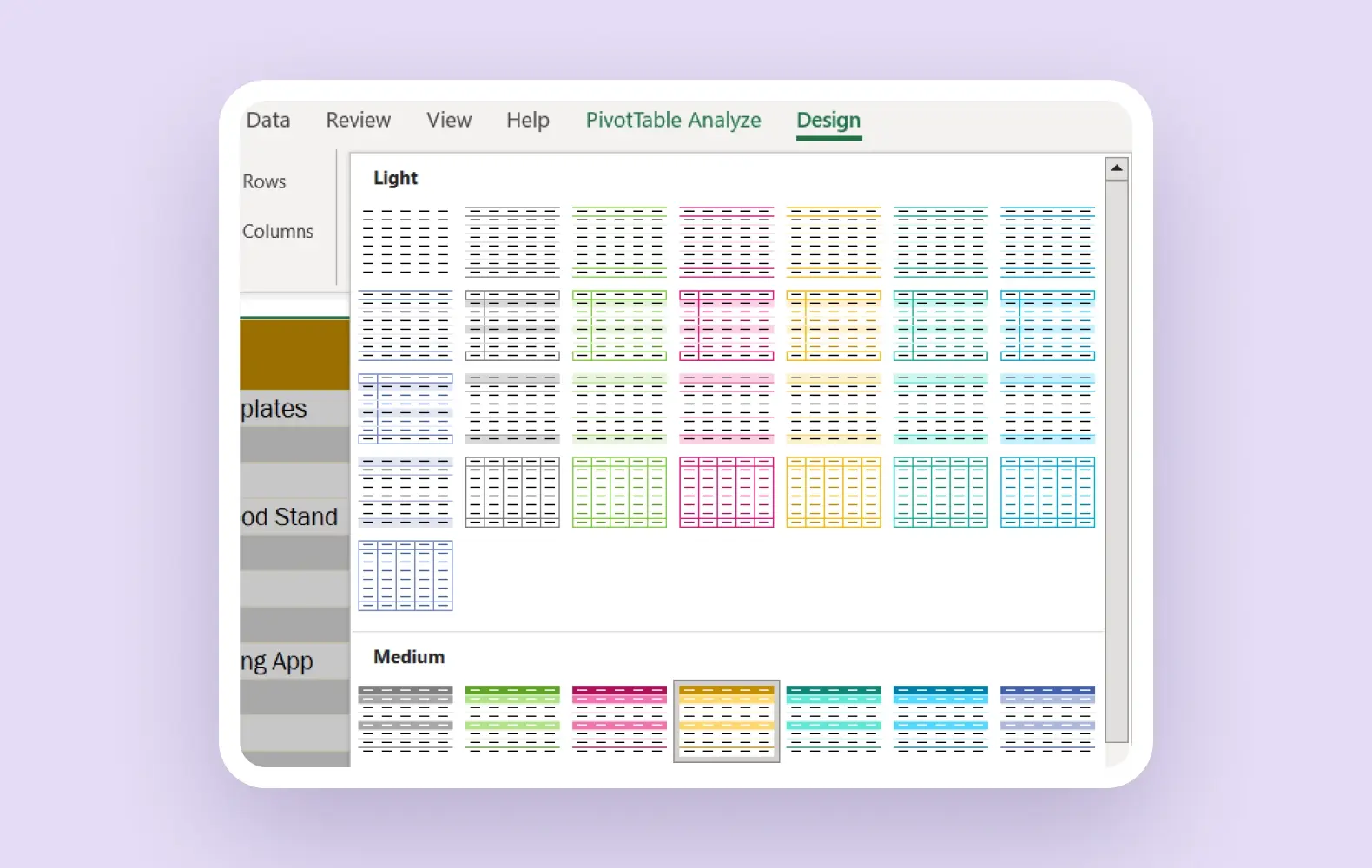
Task: Open the Data ribbon tab
Action: (268, 120)
